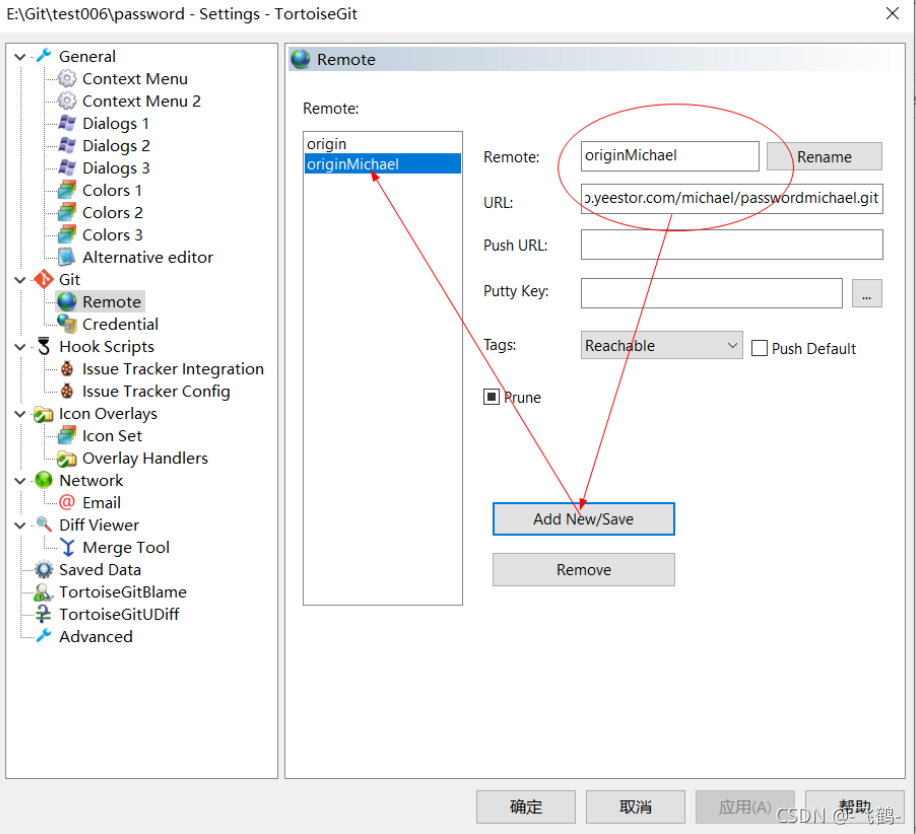916x834 pixels.
Task: Click the Alternative editor icon
Action: click(67, 257)
